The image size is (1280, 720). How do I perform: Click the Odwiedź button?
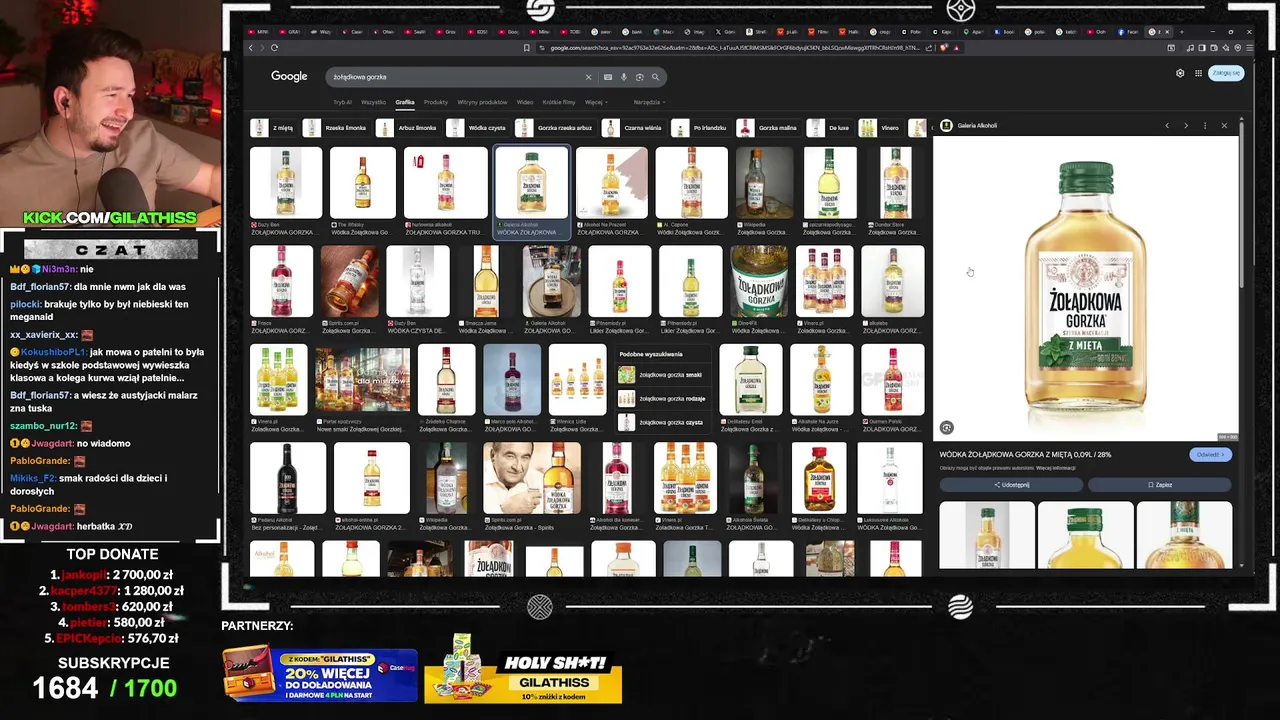[1210, 454]
